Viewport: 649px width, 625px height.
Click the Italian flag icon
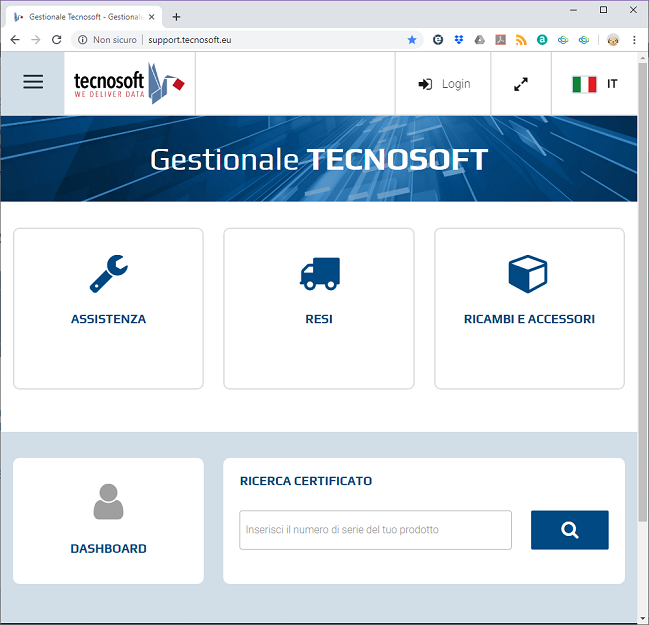pos(584,84)
